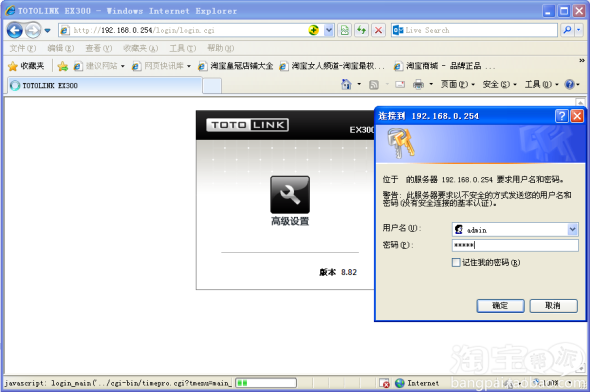Open the 淘宝商城 - 品牌正品 bookmark
Image resolution: width=590 pixels, height=392 pixels.
point(444,66)
